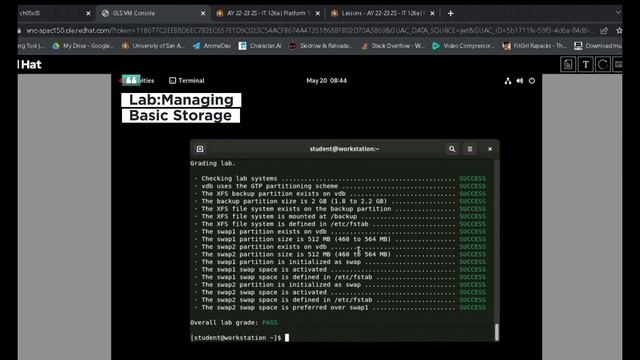The width and height of the screenshot is (640, 360).
Task: Click the GNOME volume speaker icon
Action: coord(520,81)
